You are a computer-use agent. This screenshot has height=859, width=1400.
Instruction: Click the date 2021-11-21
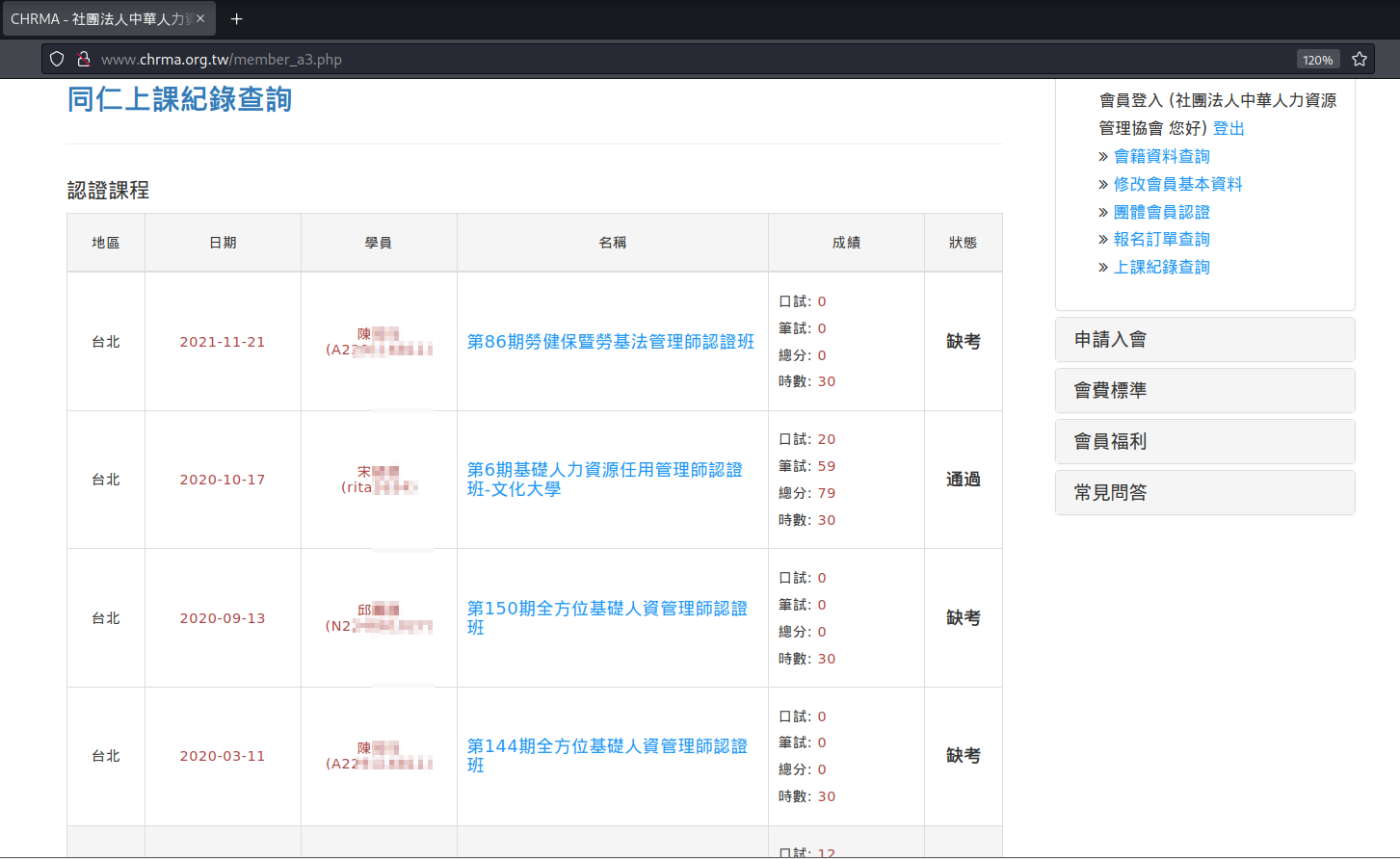(223, 342)
